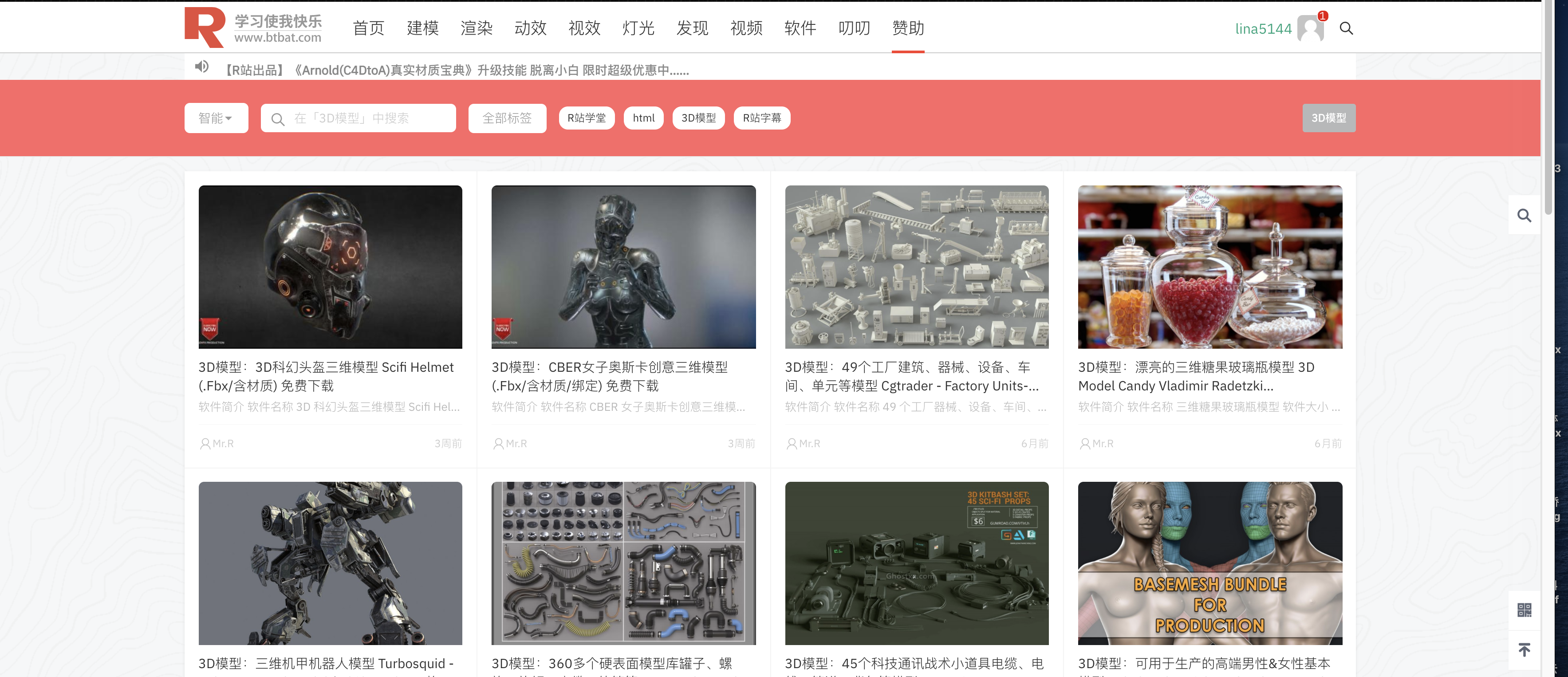This screenshot has height=677, width=1568.
Task: Open the mech robot thumbnail
Action: point(331,563)
